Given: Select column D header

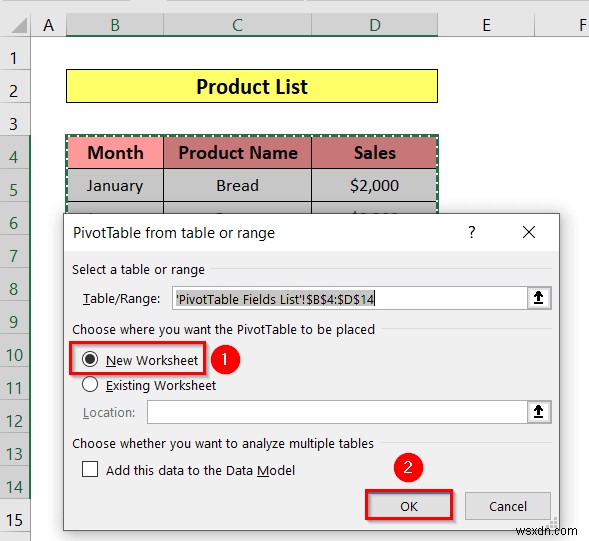Looking at the screenshot, I should point(375,25).
